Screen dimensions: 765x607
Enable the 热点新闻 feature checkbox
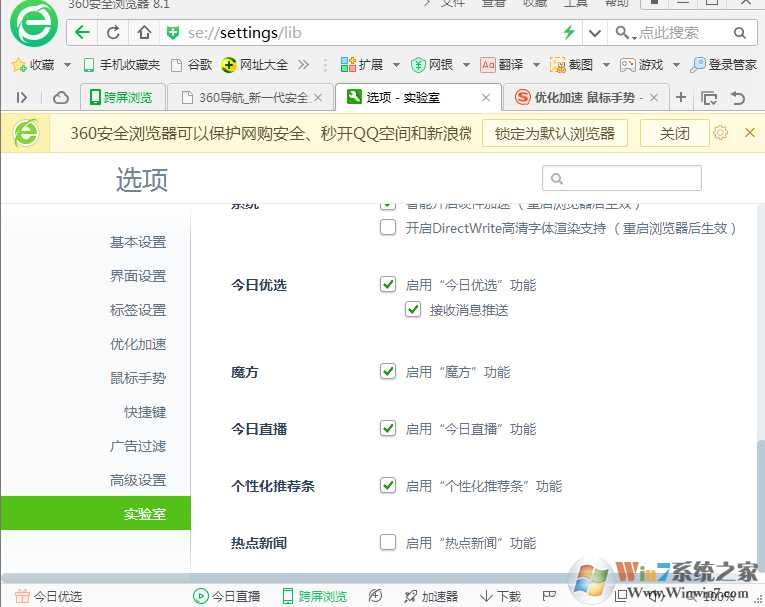point(388,543)
